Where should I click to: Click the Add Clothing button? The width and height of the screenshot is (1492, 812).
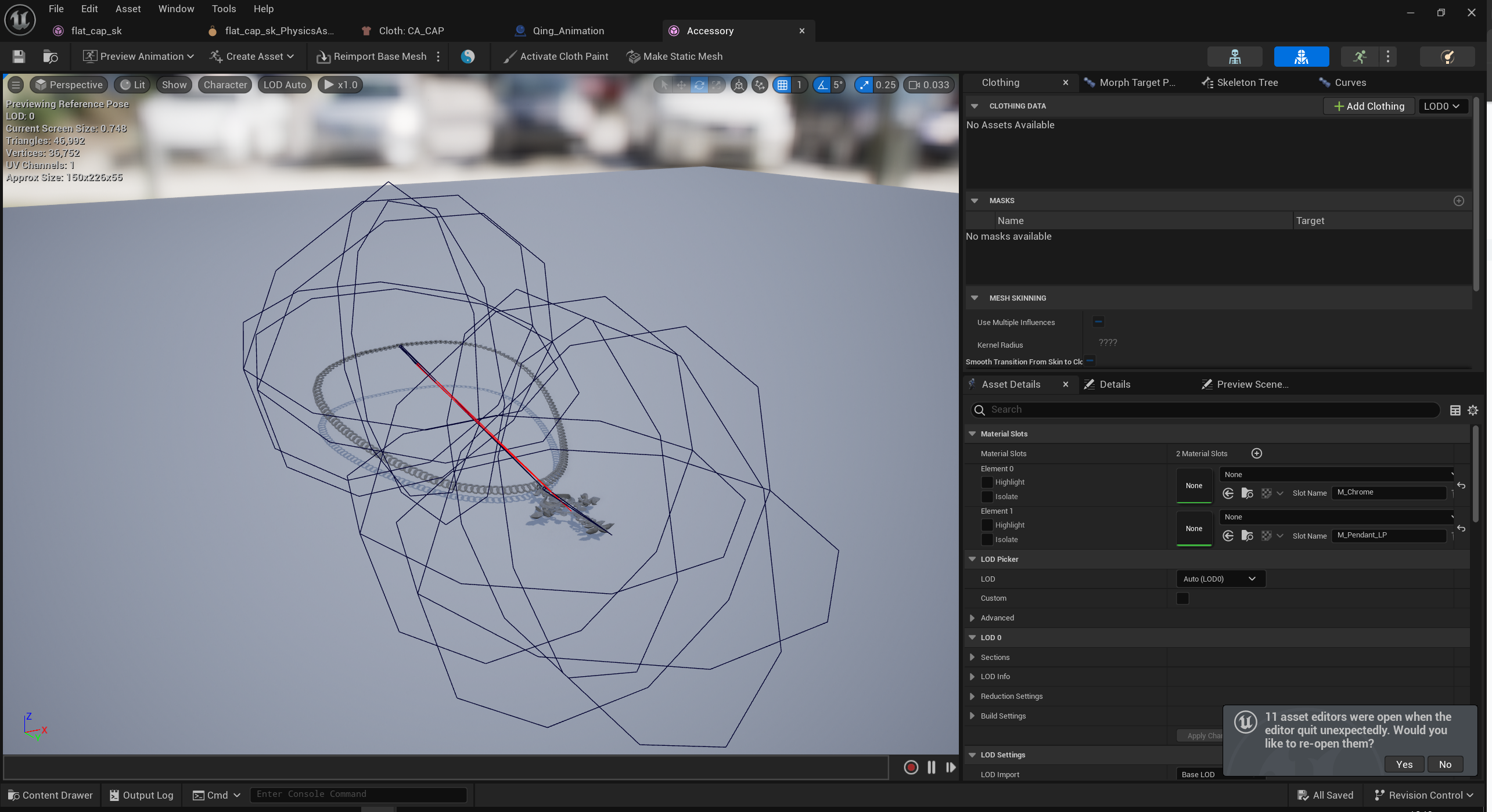click(1369, 106)
